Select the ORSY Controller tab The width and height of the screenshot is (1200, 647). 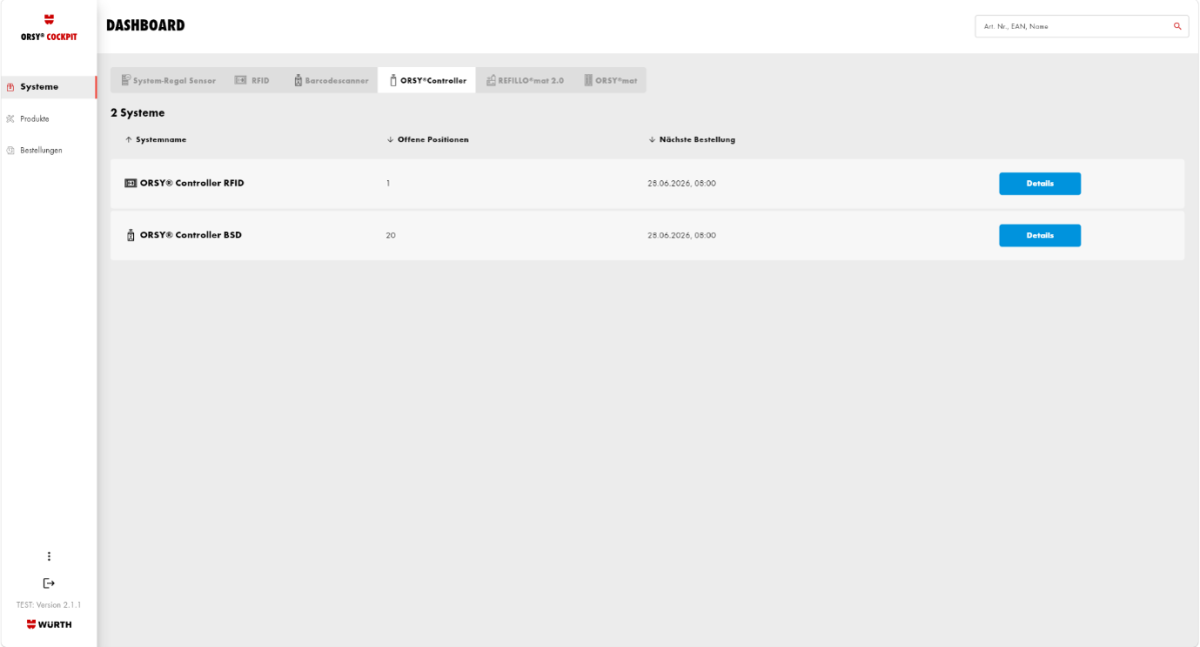(427, 80)
